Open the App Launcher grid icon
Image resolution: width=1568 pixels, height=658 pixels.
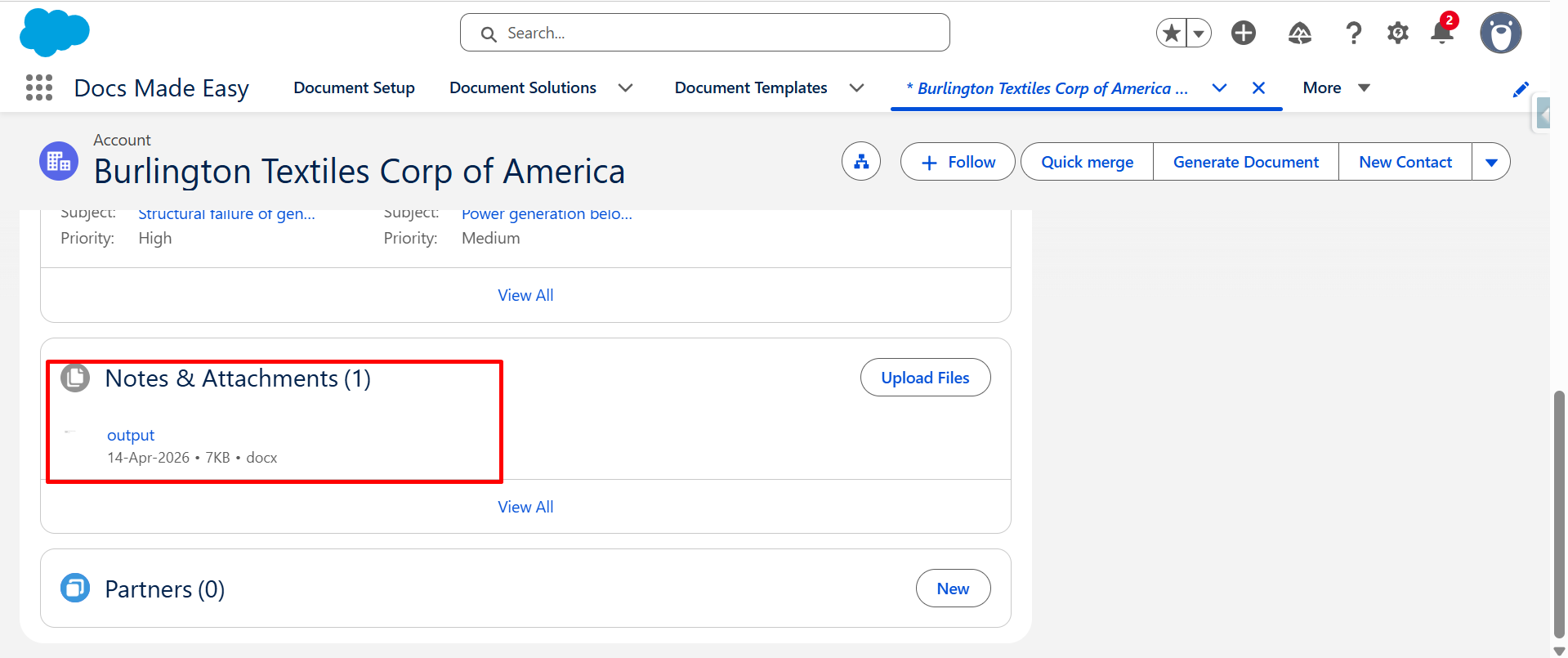coord(39,87)
